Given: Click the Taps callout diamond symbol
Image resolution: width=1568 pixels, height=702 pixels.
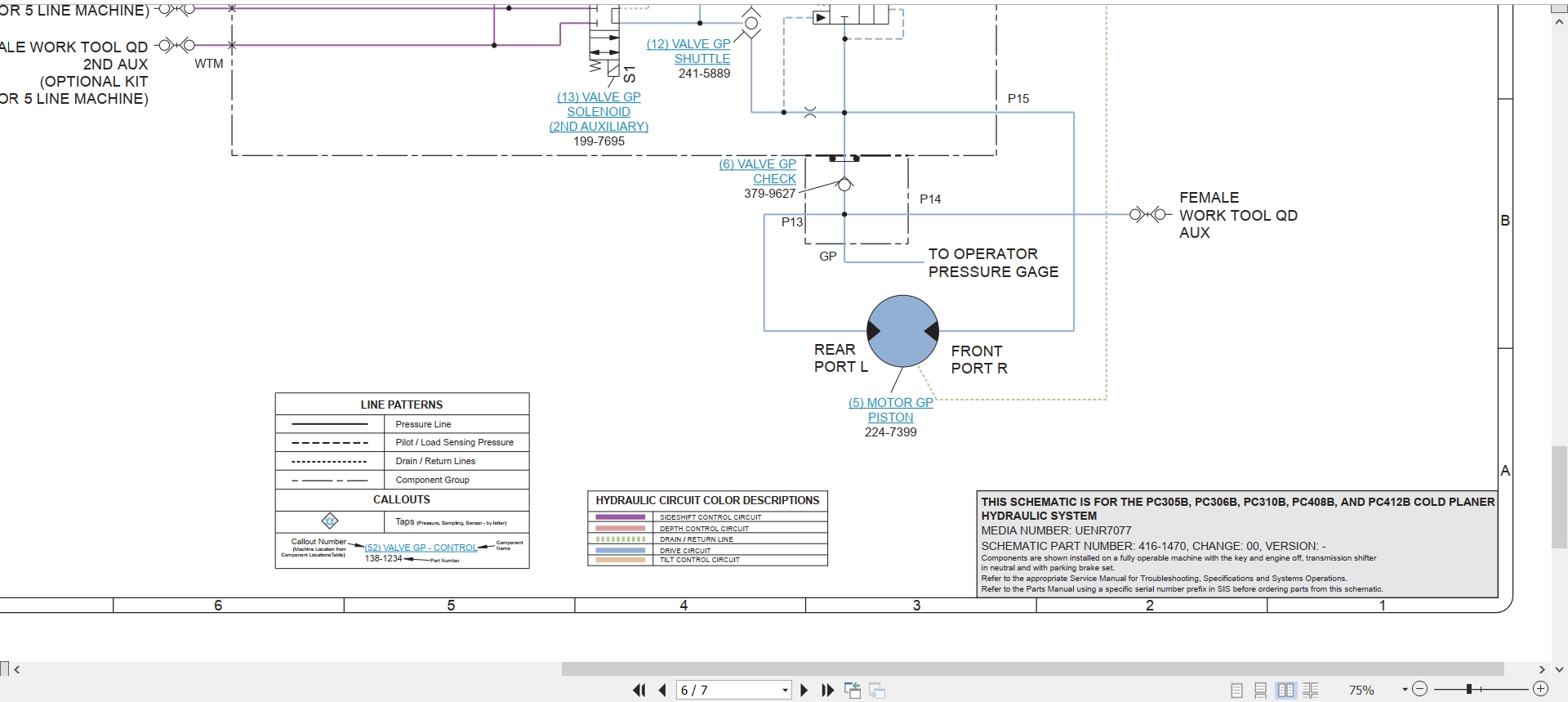Looking at the screenshot, I should click(x=330, y=521).
